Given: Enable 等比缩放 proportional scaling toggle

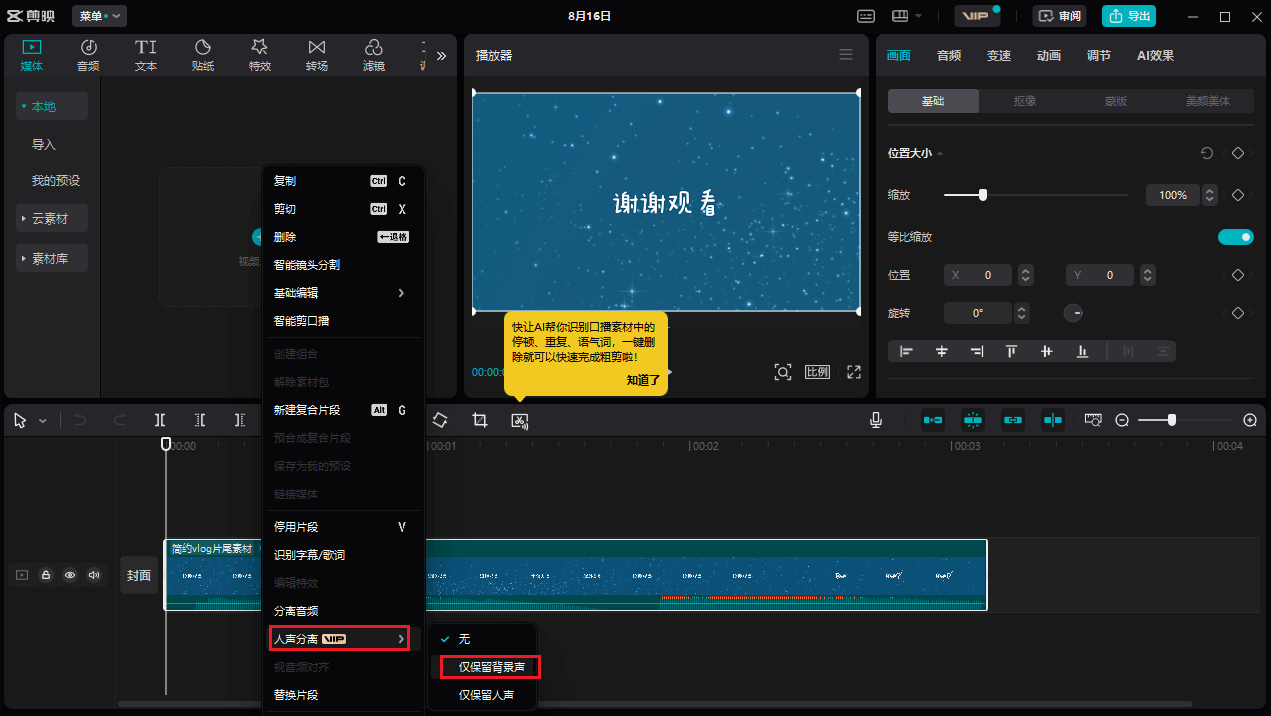Looking at the screenshot, I should [x=1236, y=236].
